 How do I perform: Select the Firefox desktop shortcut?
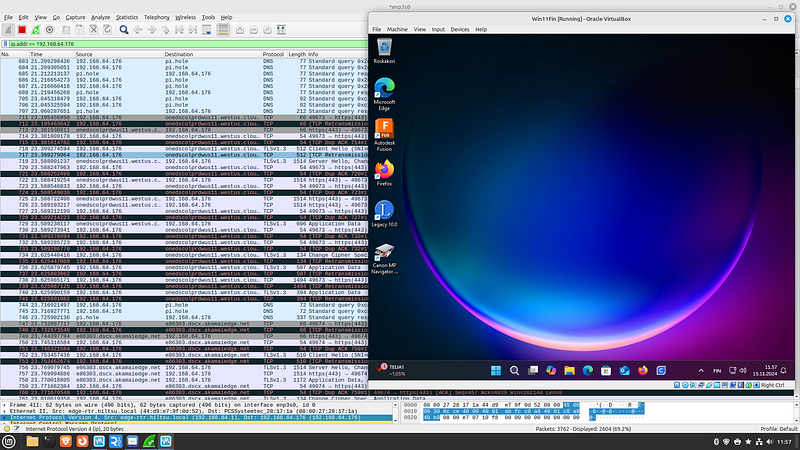click(384, 173)
